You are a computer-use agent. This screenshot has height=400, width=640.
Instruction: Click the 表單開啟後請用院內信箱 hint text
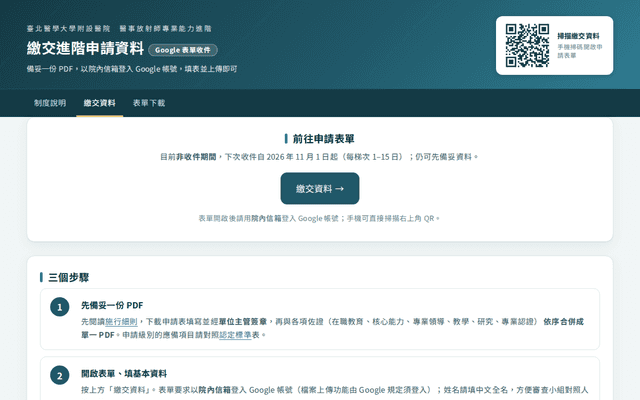click(x=320, y=218)
